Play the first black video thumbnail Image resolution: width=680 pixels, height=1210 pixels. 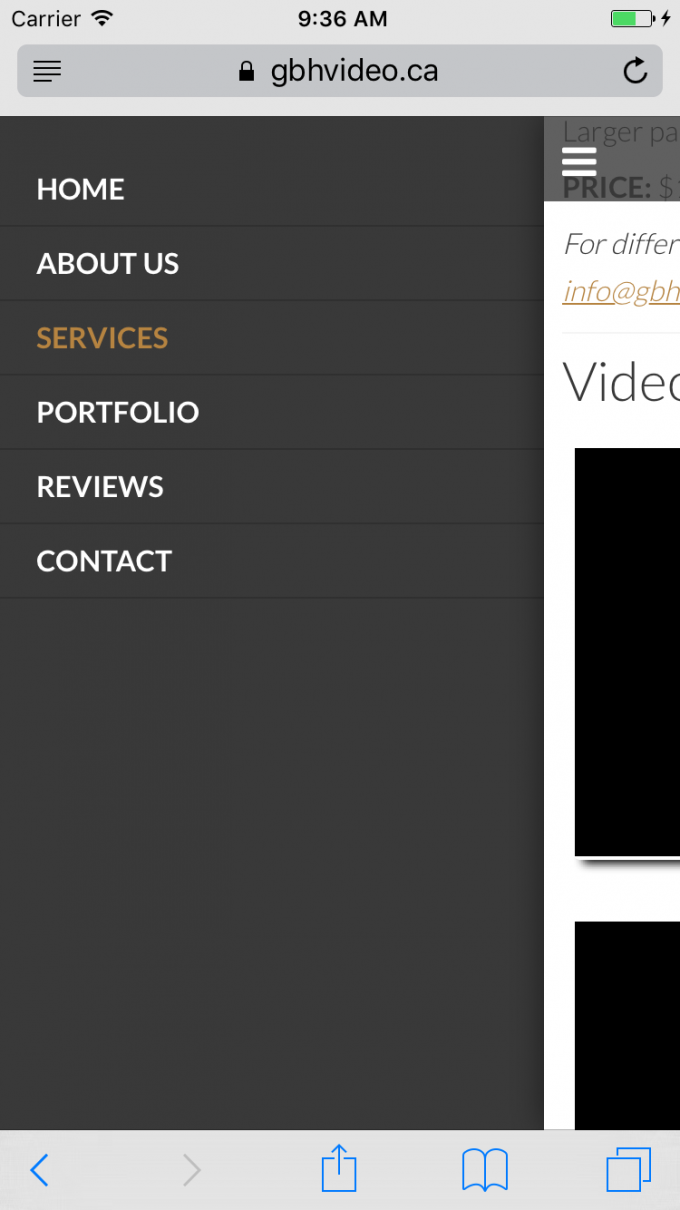pos(627,652)
